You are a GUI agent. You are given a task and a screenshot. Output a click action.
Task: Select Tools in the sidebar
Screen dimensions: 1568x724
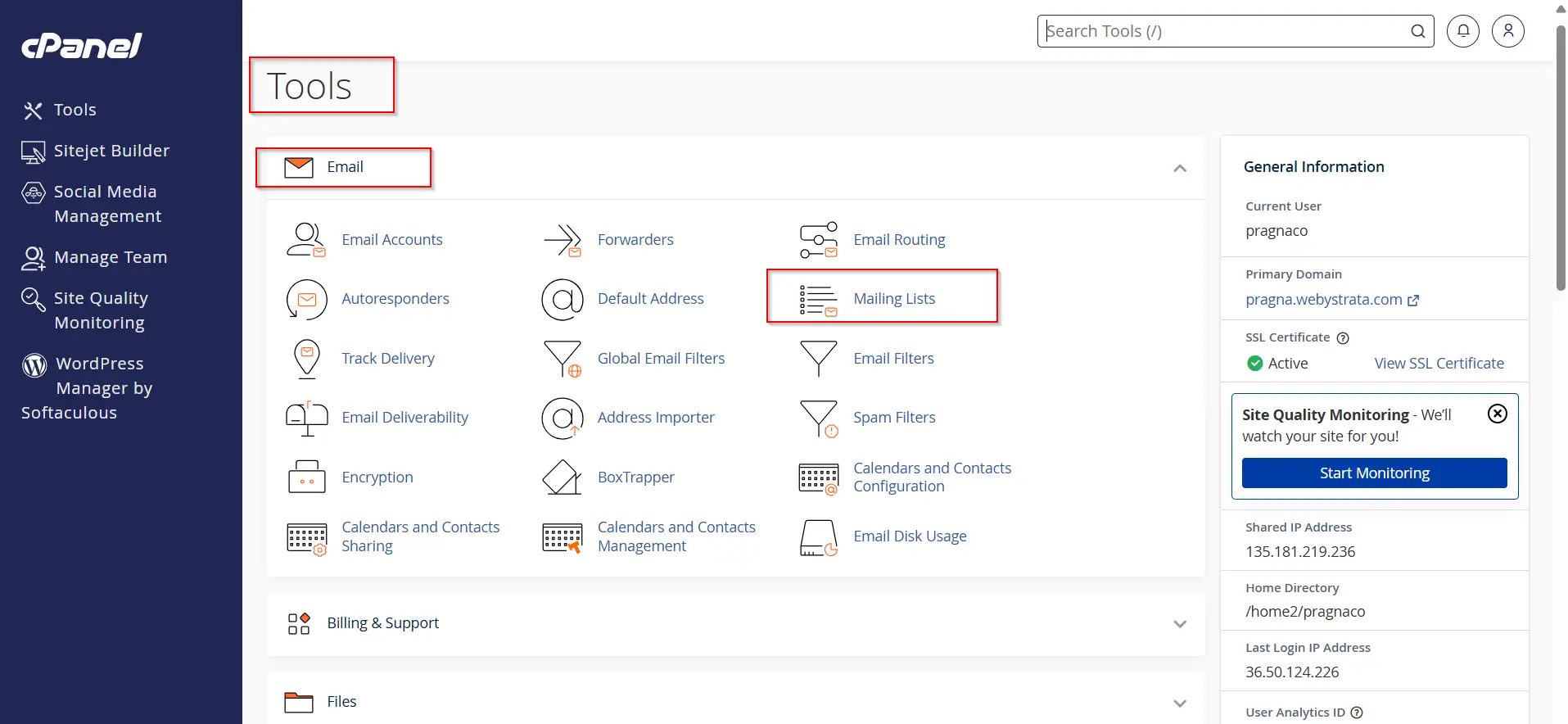point(59,110)
